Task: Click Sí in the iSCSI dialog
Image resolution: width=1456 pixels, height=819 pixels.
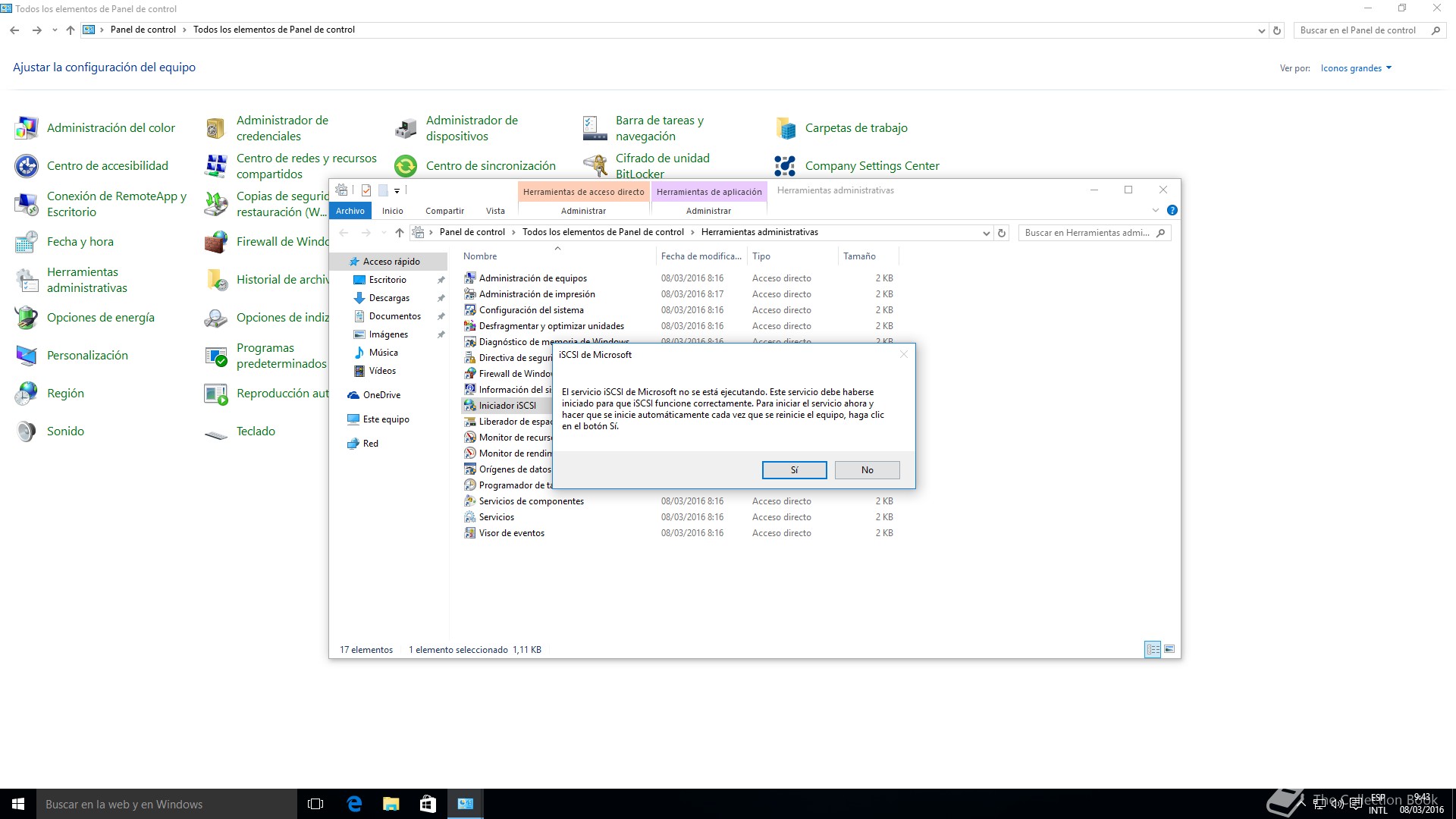Action: coord(794,470)
